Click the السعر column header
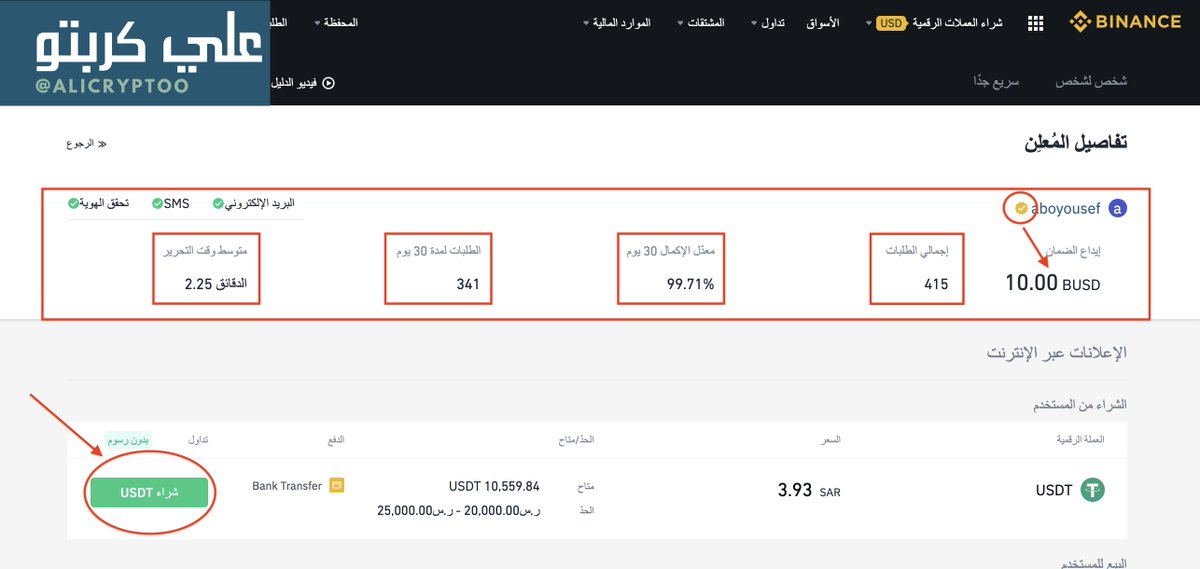The image size is (1200, 569). [831, 440]
